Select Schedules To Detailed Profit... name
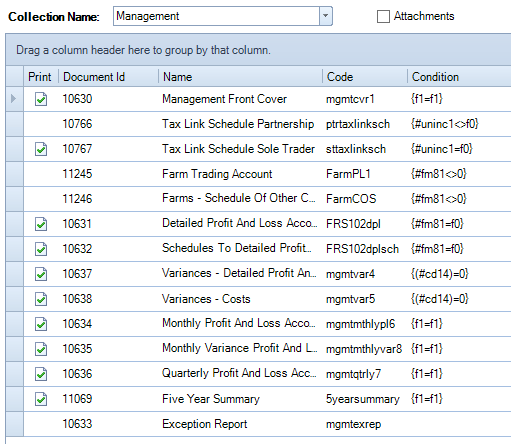This screenshot has width=515, height=445. [x=237, y=248]
